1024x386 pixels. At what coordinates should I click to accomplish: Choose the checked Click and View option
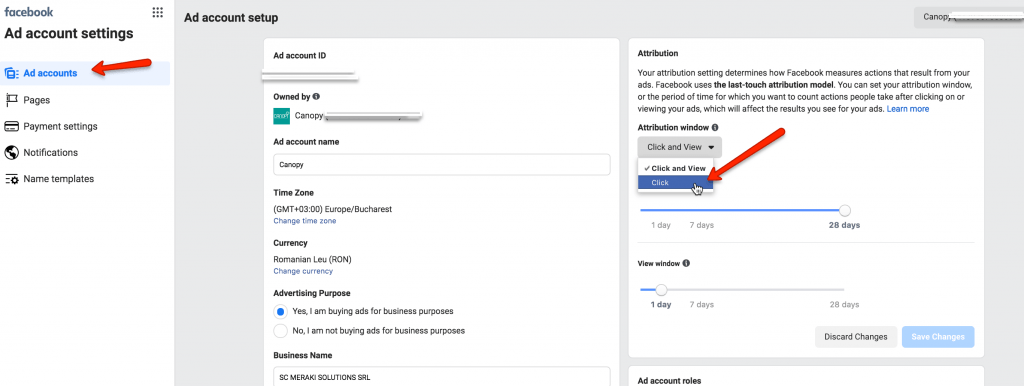[x=675, y=168]
